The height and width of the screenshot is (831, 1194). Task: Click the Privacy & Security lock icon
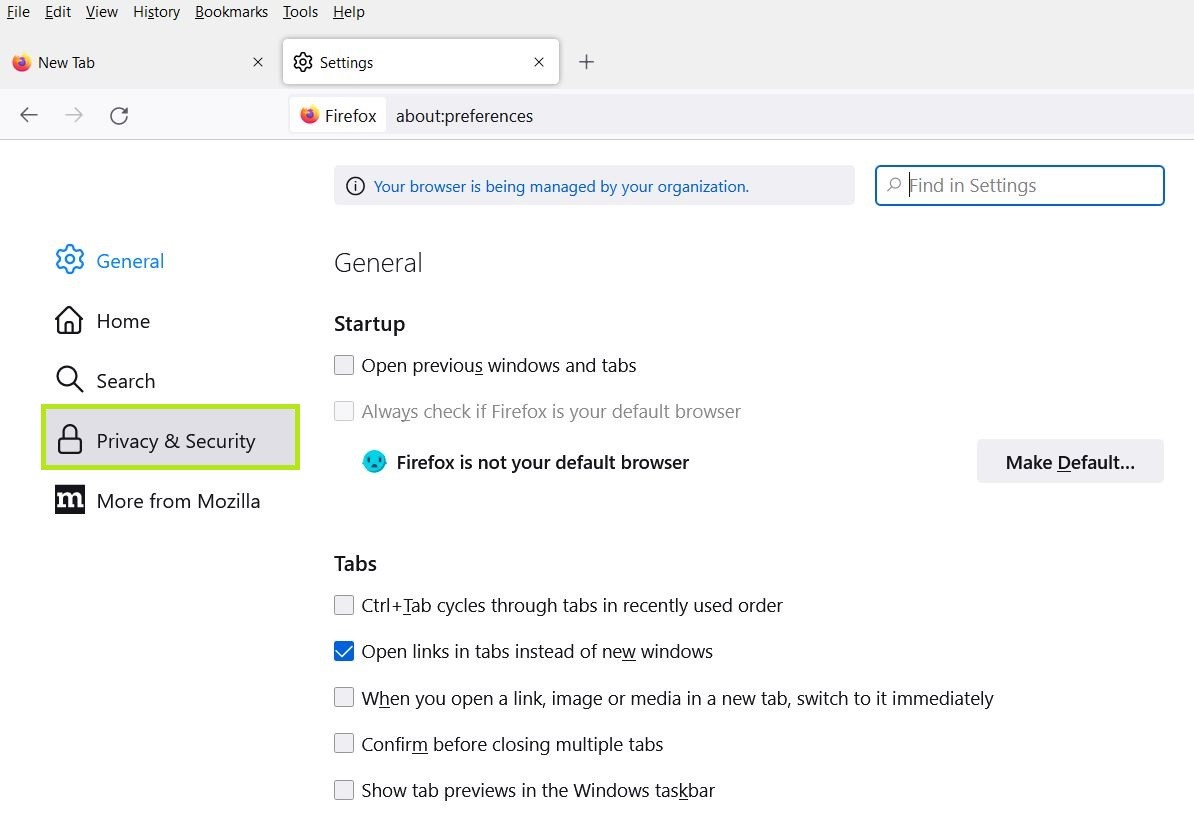pos(69,439)
